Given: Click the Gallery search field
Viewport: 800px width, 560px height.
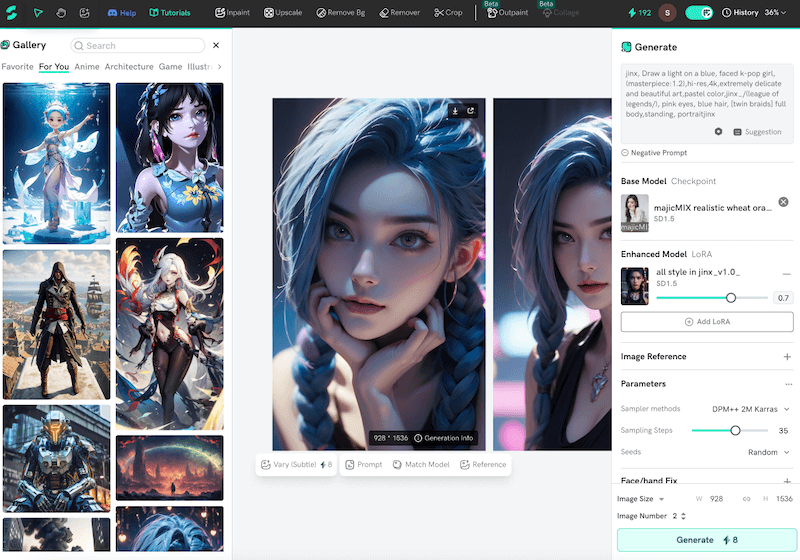Looking at the screenshot, I should coord(138,45).
